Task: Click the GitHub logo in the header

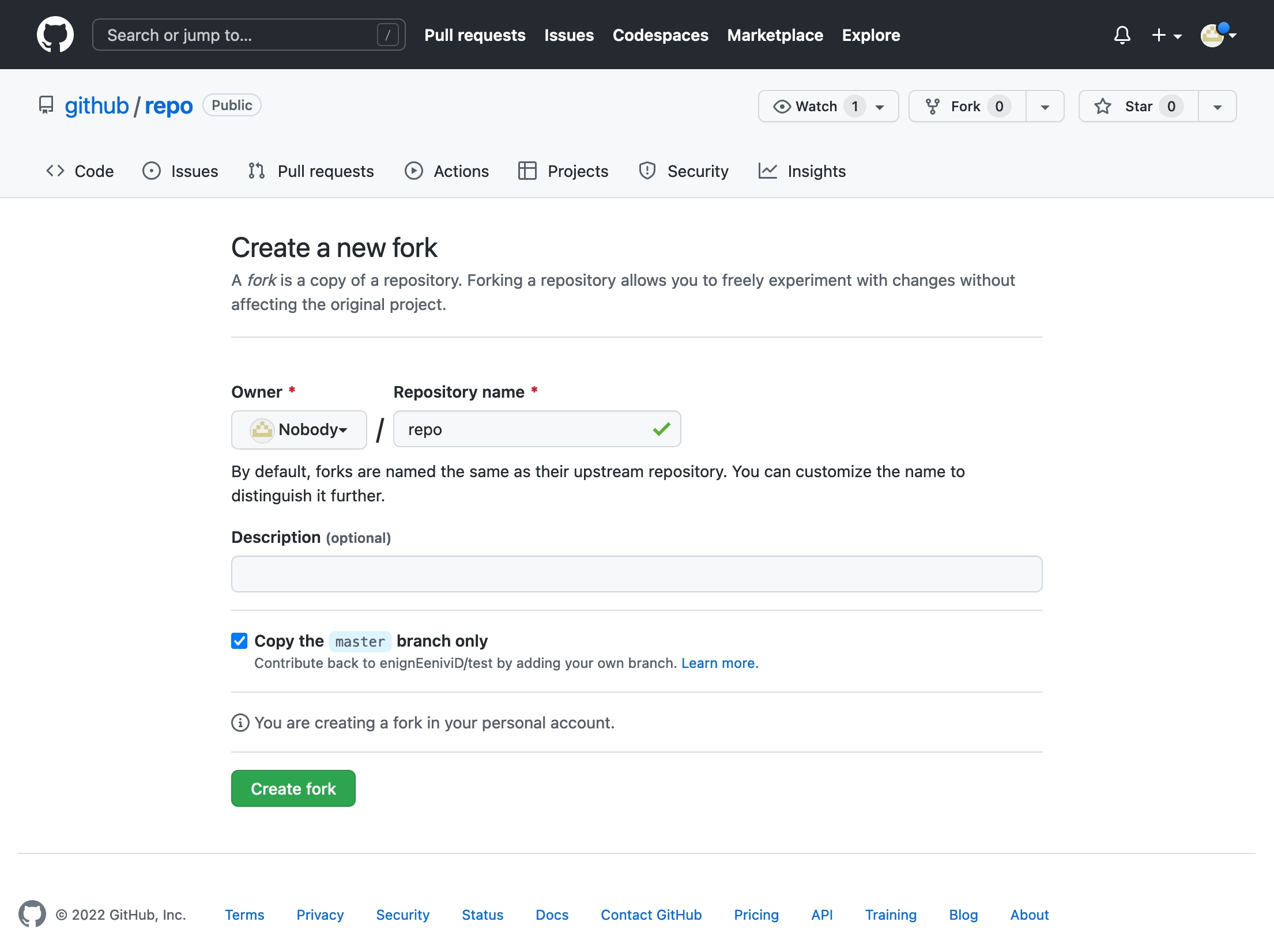Action: (55, 35)
